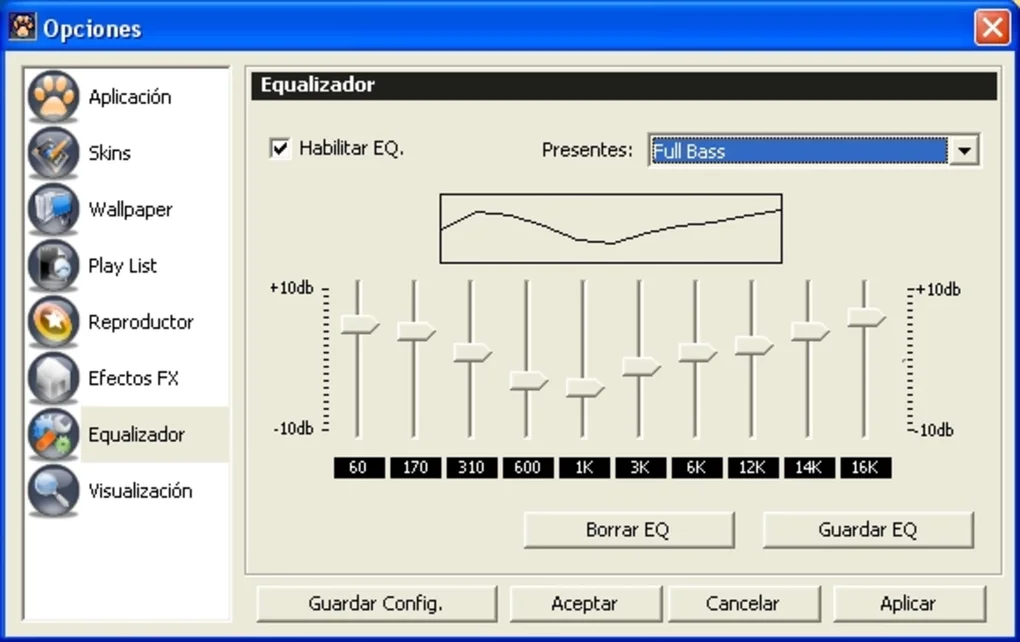Click the Play List icon
Viewport: 1020px width, 642px height.
coord(53,265)
